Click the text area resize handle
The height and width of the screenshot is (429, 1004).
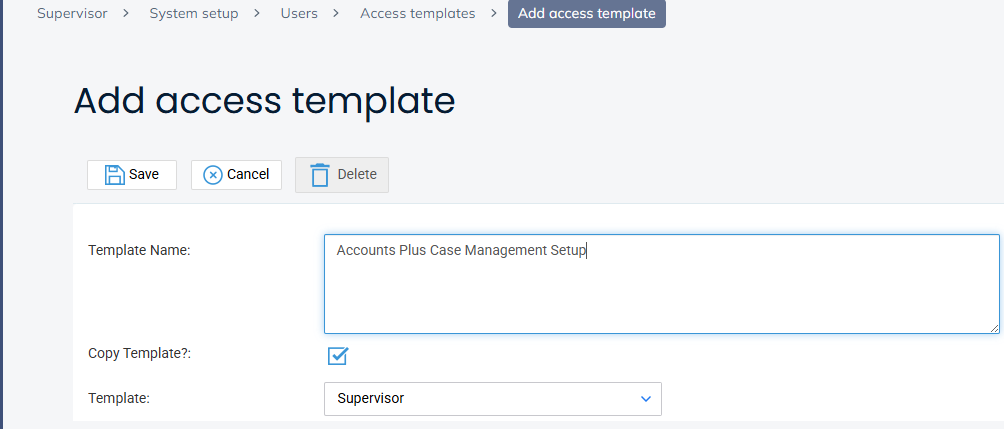tap(994, 327)
